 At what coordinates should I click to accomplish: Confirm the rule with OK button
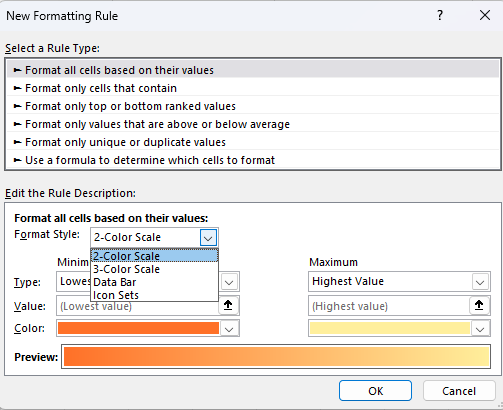[x=375, y=391]
